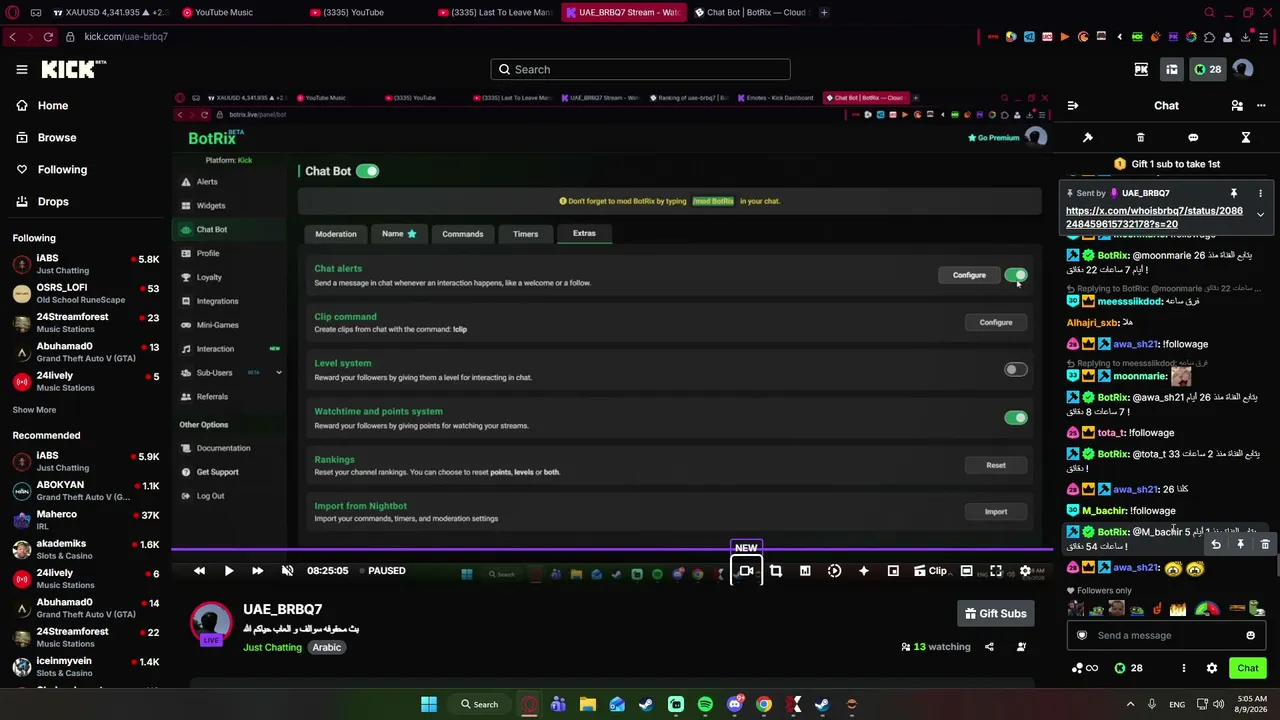Focus the Kick search field
This screenshot has height=720, width=1280.
(x=640, y=69)
